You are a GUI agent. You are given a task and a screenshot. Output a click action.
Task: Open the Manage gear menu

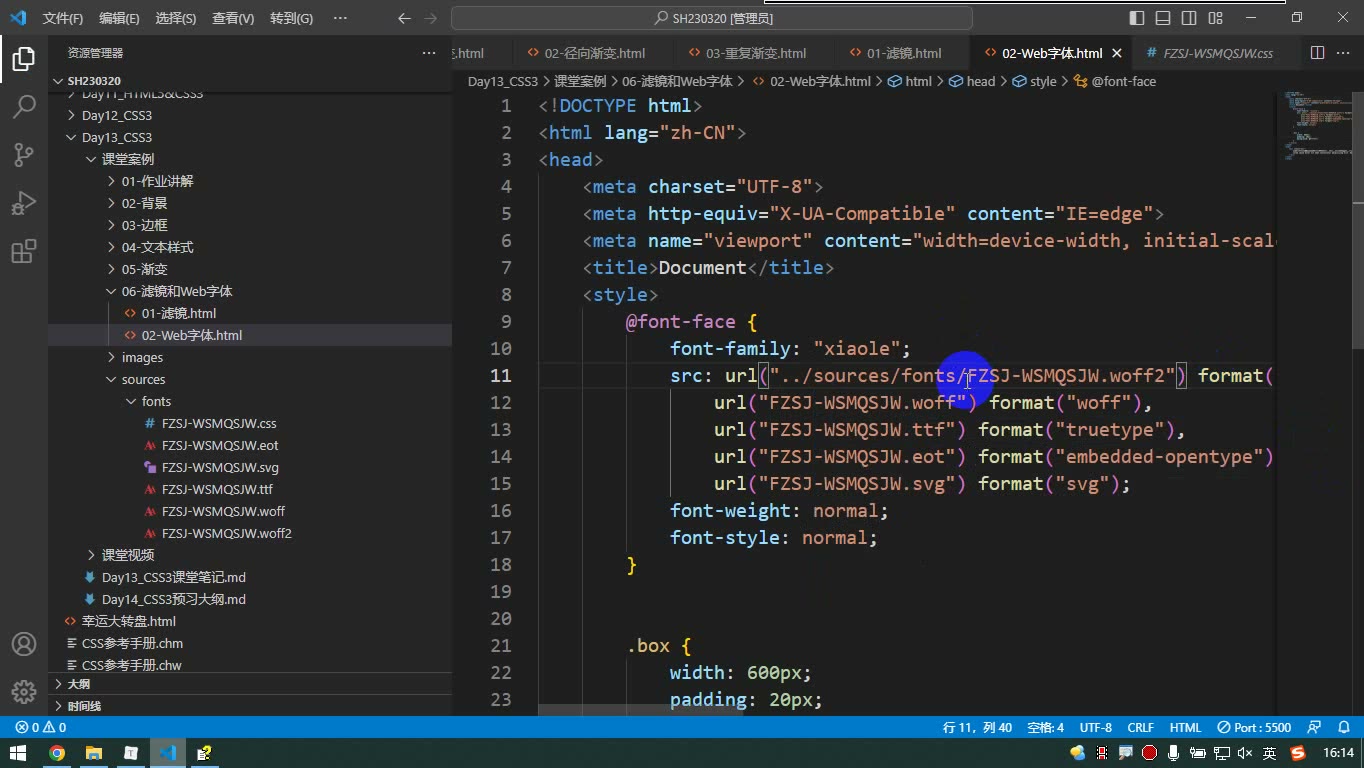click(x=24, y=691)
